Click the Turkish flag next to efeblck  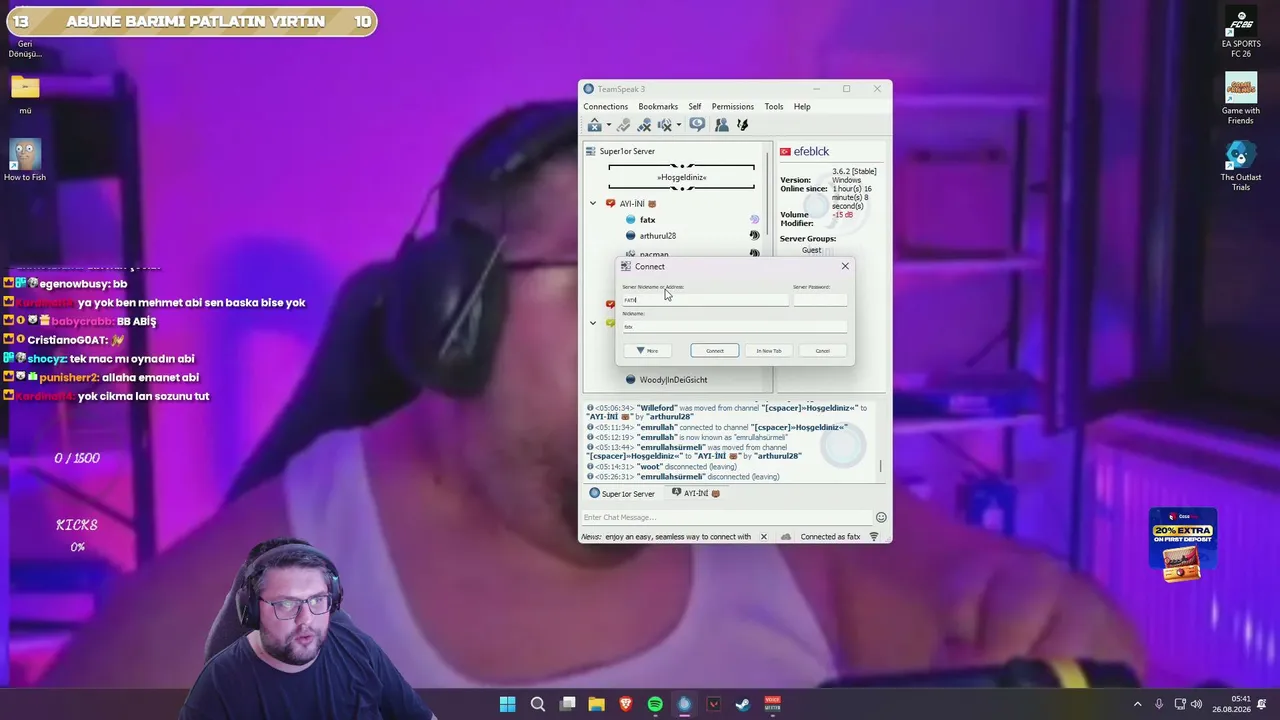785,152
